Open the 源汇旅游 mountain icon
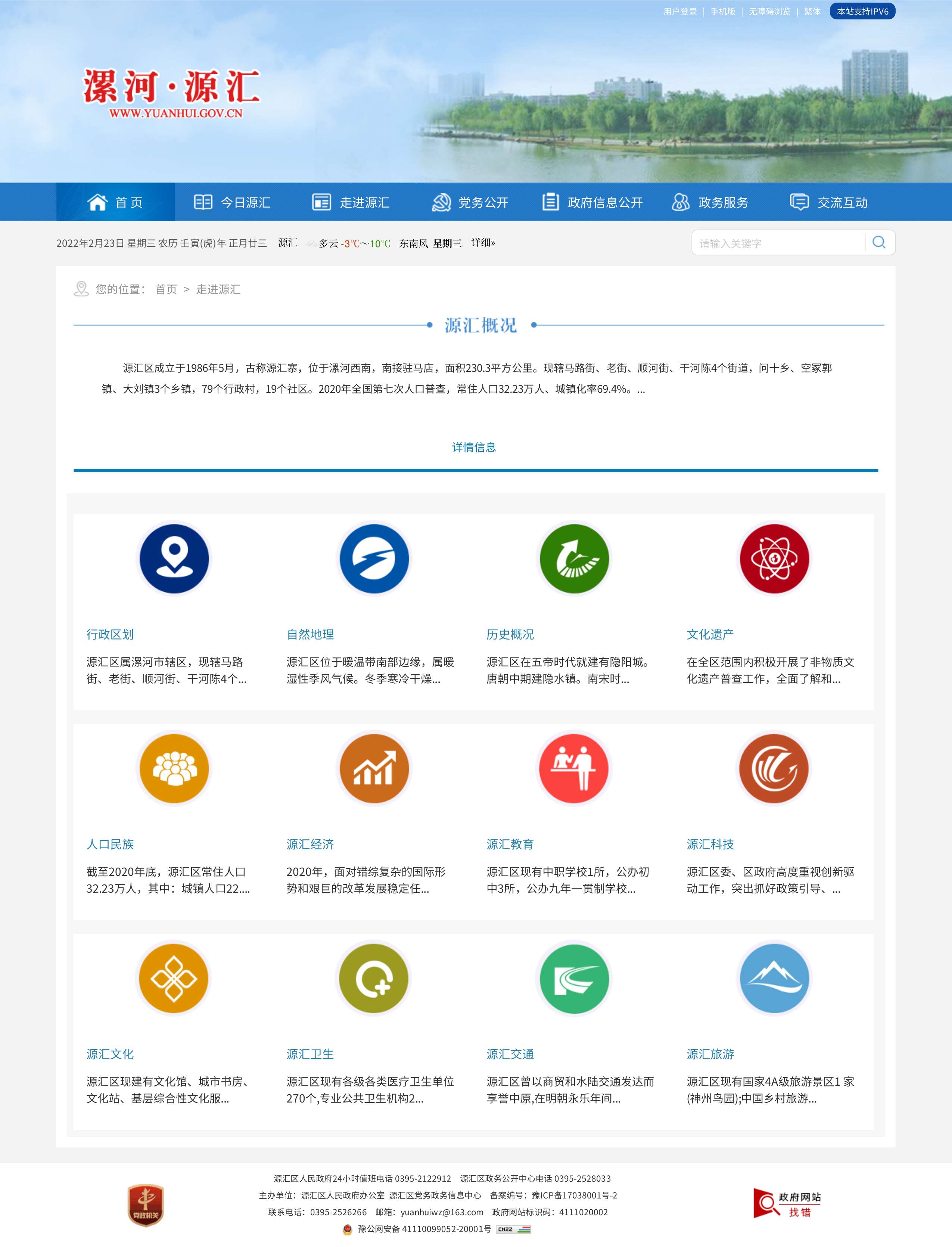 click(774, 978)
